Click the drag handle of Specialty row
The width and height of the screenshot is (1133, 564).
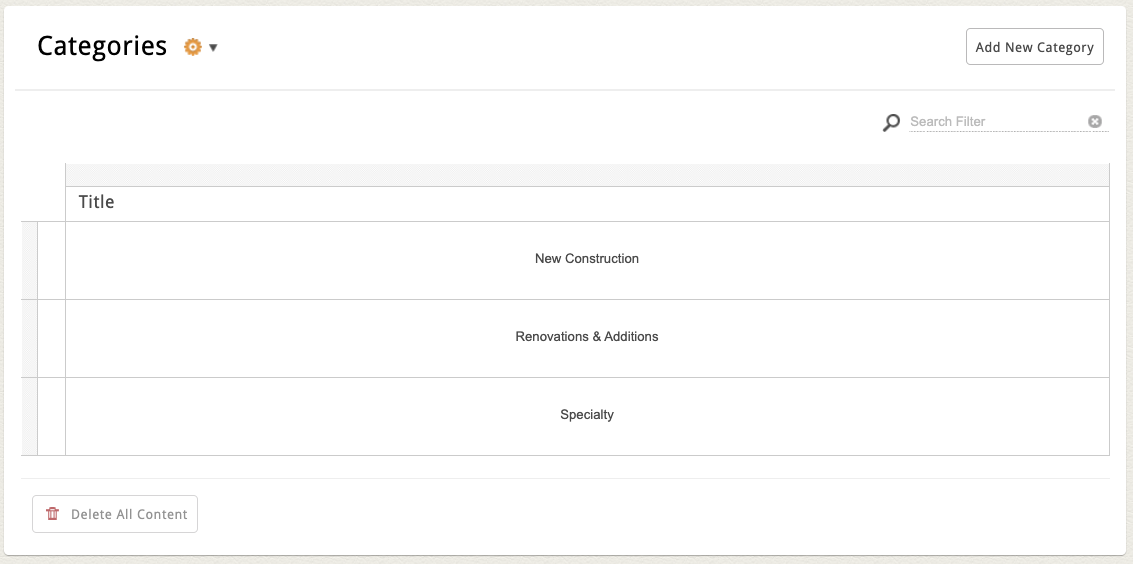click(29, 416)
